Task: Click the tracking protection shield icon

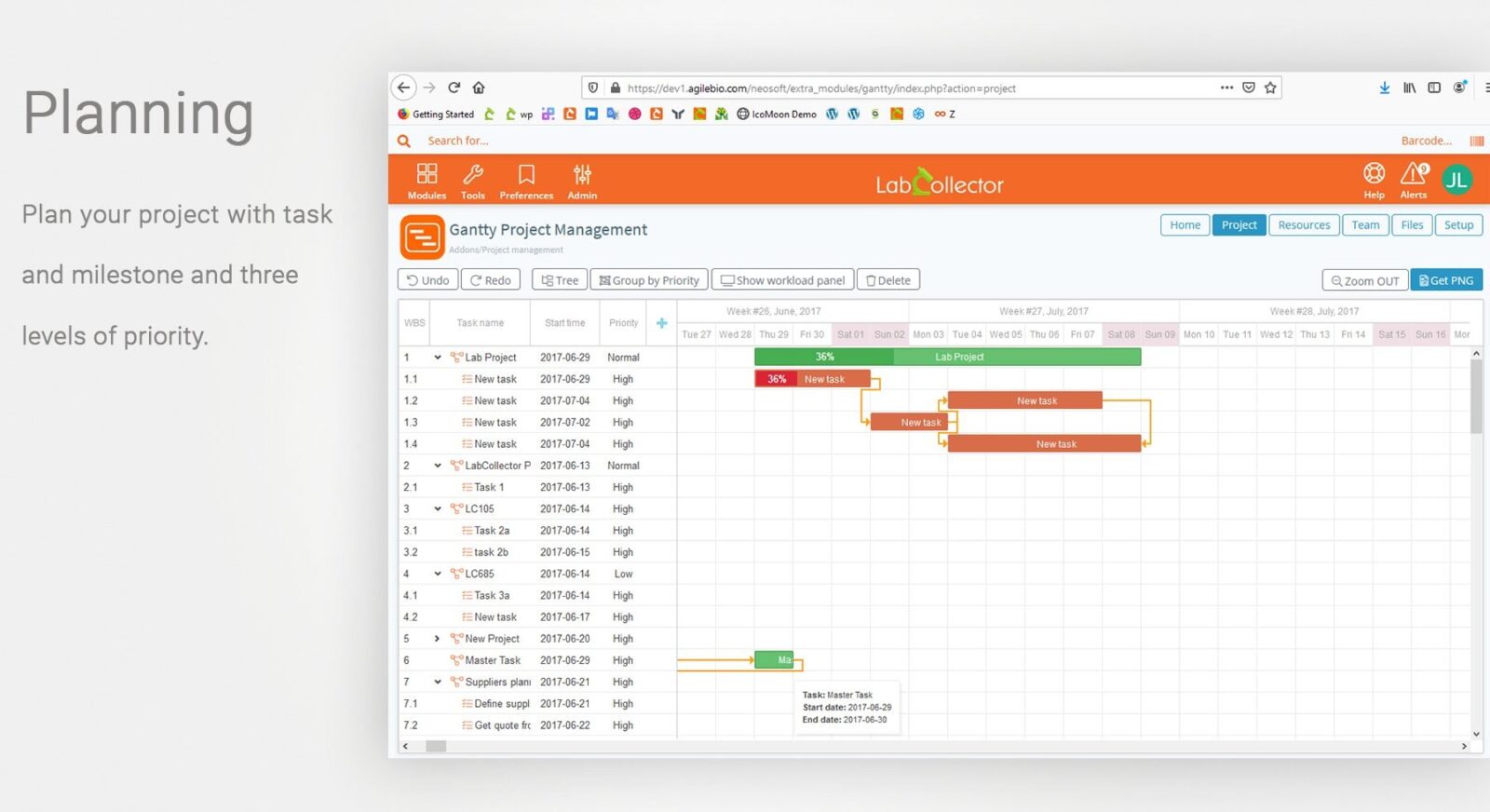Action: tap(593, 88)
